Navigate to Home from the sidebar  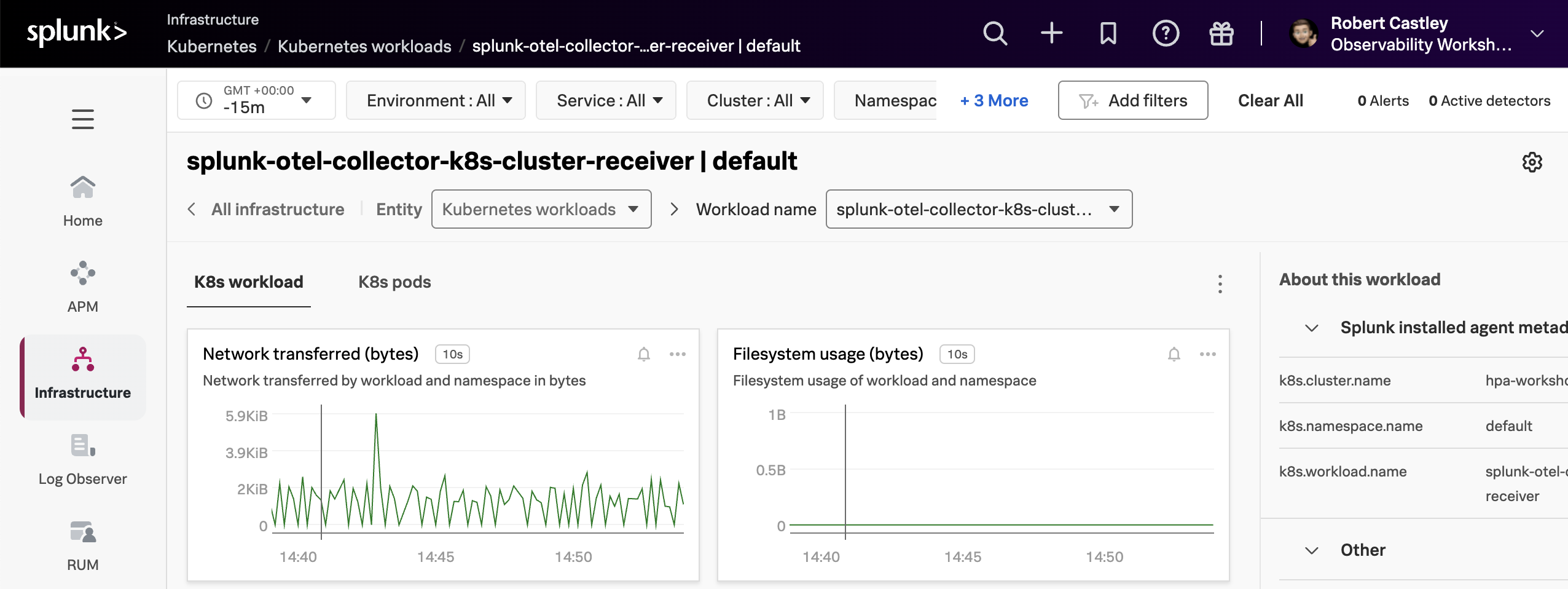point(82,197)
